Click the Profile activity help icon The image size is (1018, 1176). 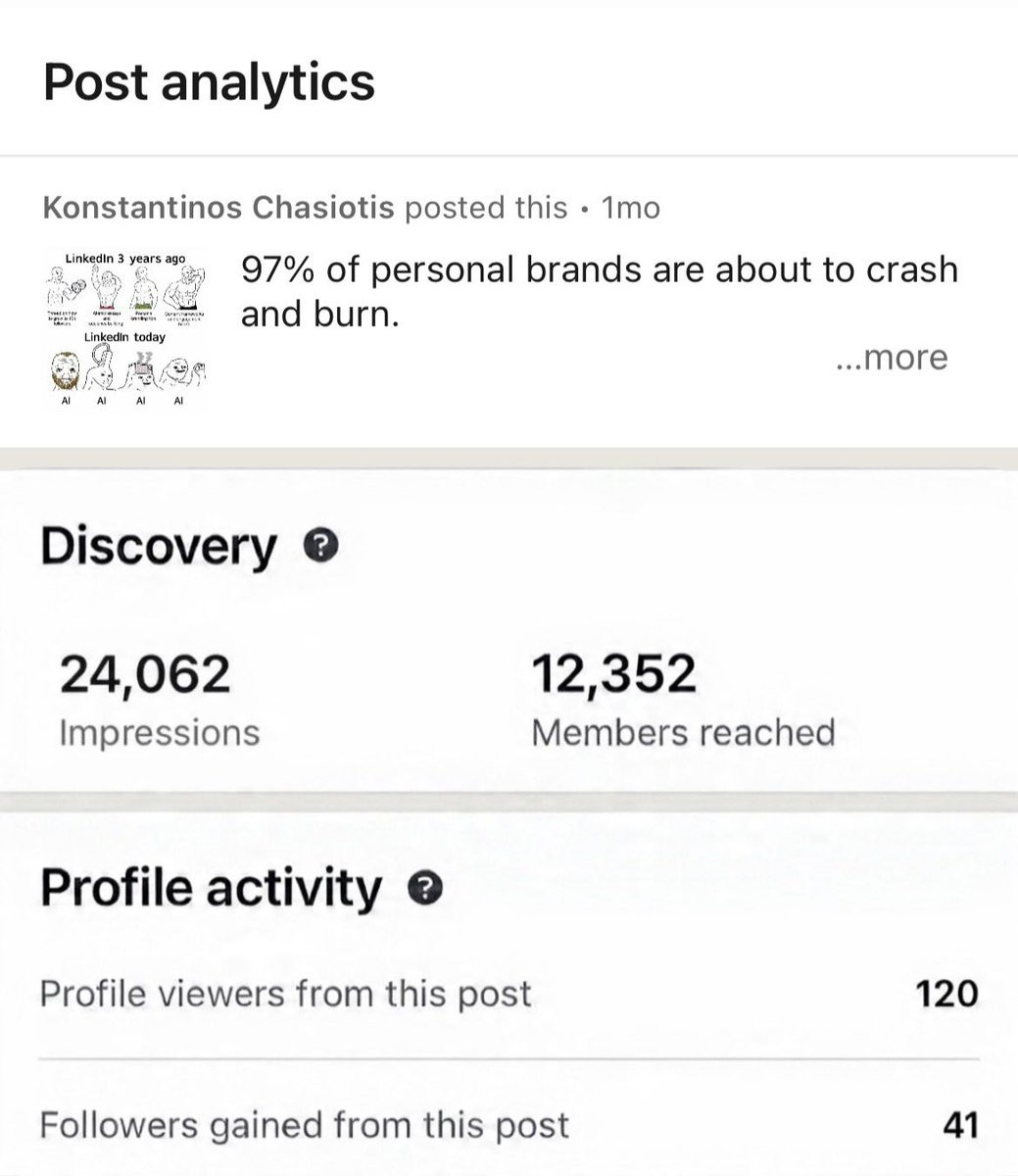tap(425, 889)
